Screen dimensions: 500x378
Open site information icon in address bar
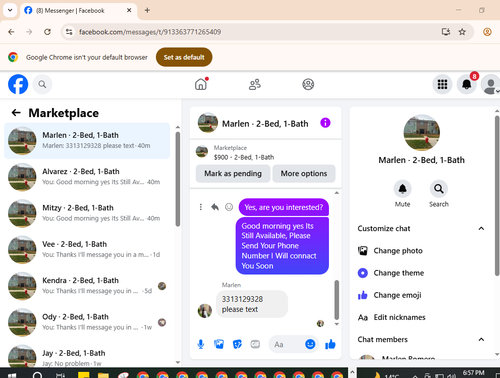click(x=69, y=32)
